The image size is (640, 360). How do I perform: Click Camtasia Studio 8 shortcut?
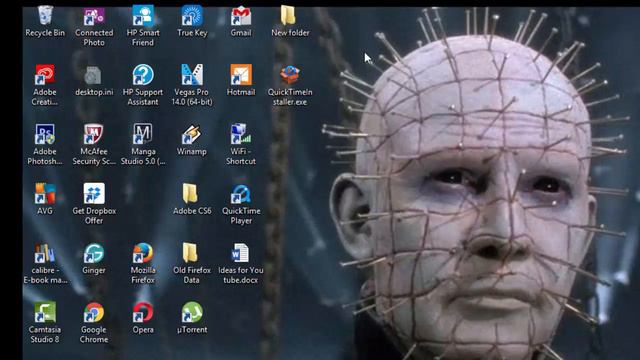45,312
